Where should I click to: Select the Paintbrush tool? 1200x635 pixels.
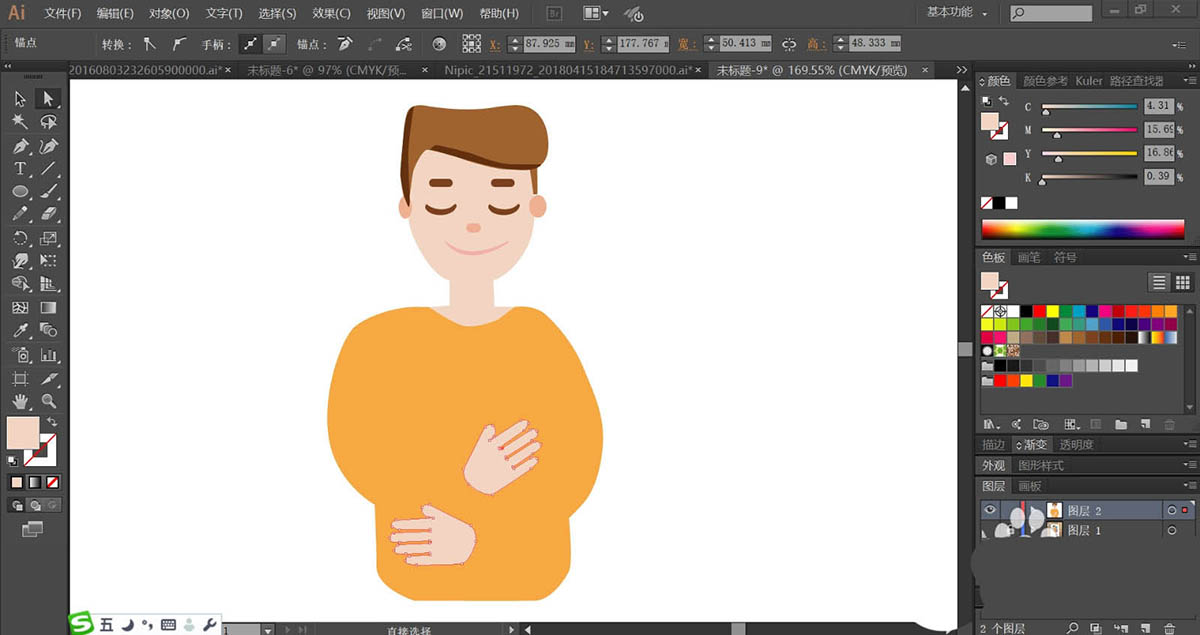click(48, 192)
